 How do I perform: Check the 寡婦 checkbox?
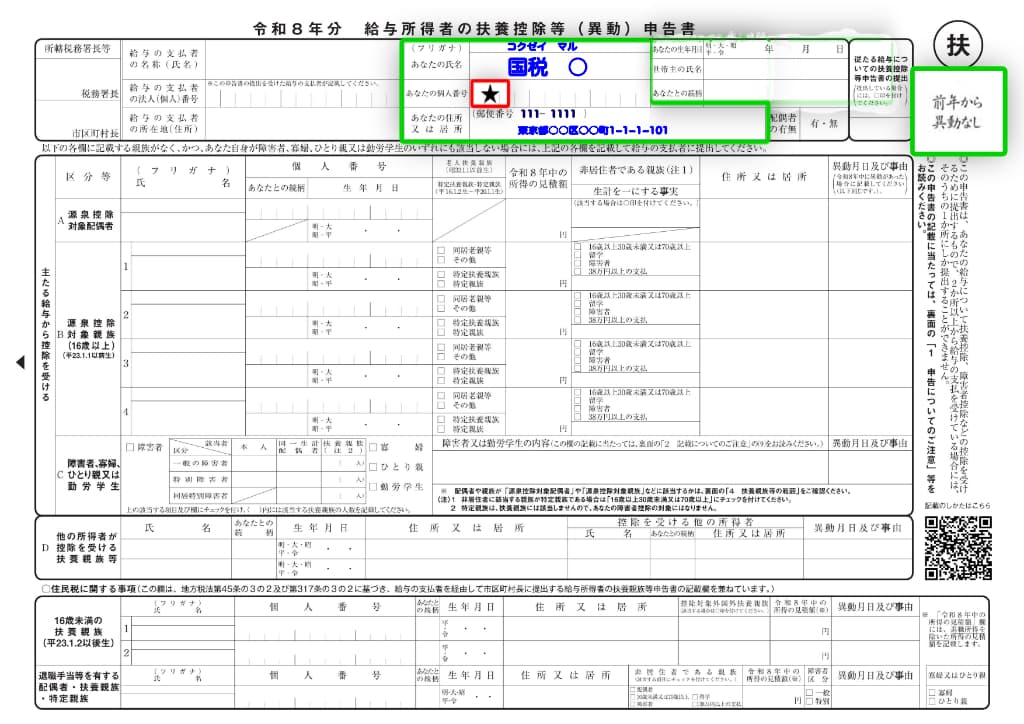(x=373, y=447)
